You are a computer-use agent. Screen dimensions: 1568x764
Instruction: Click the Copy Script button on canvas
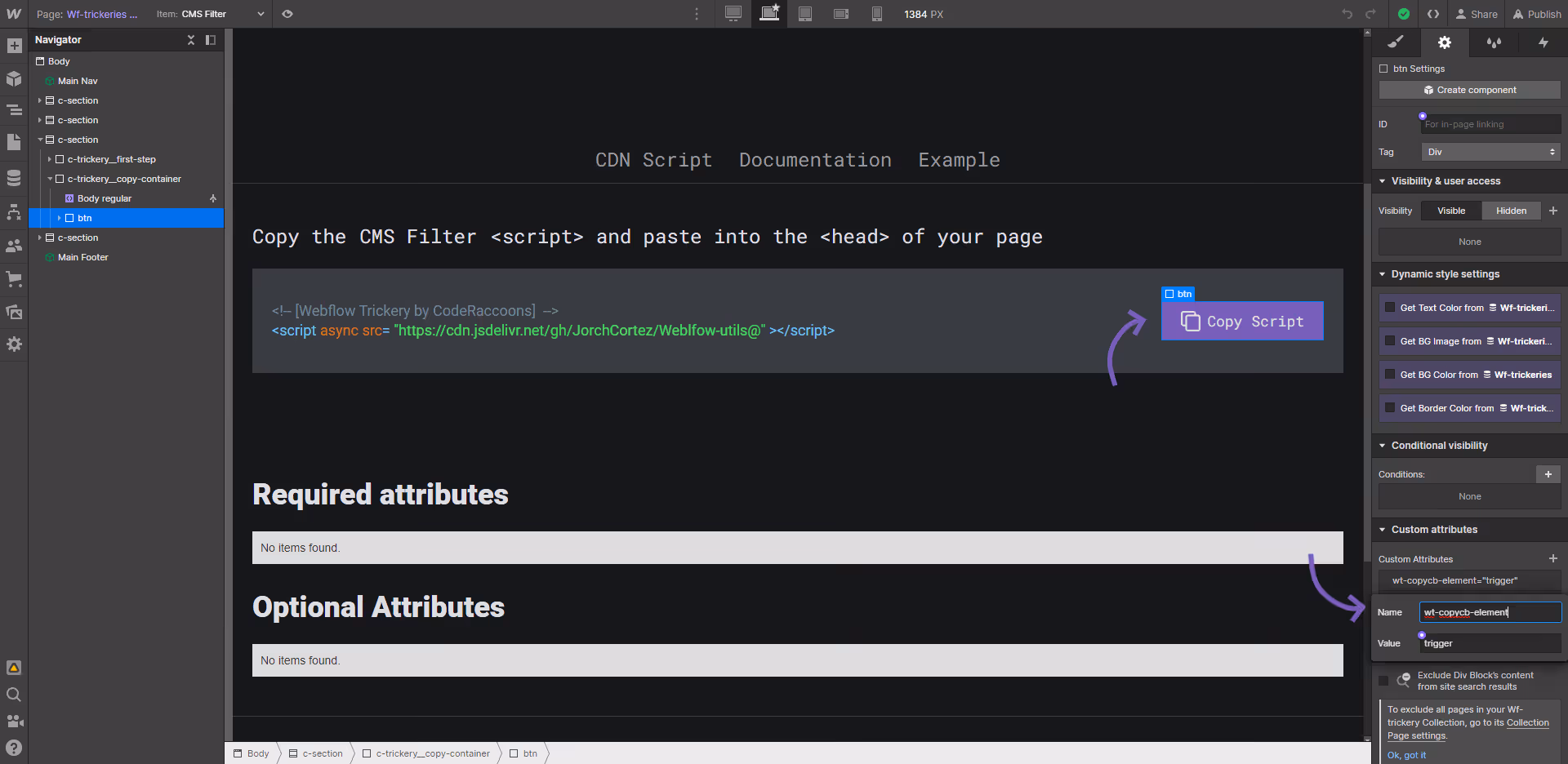(1242, 321)
